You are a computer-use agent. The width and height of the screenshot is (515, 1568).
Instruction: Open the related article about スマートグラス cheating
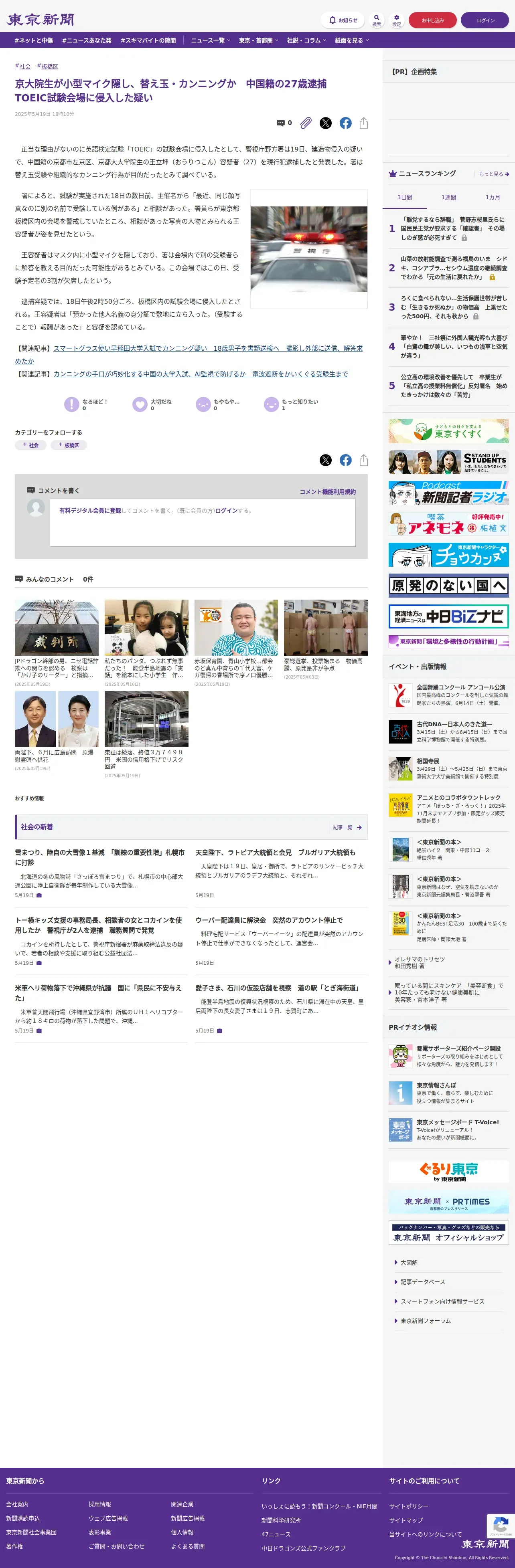[189, 354]
